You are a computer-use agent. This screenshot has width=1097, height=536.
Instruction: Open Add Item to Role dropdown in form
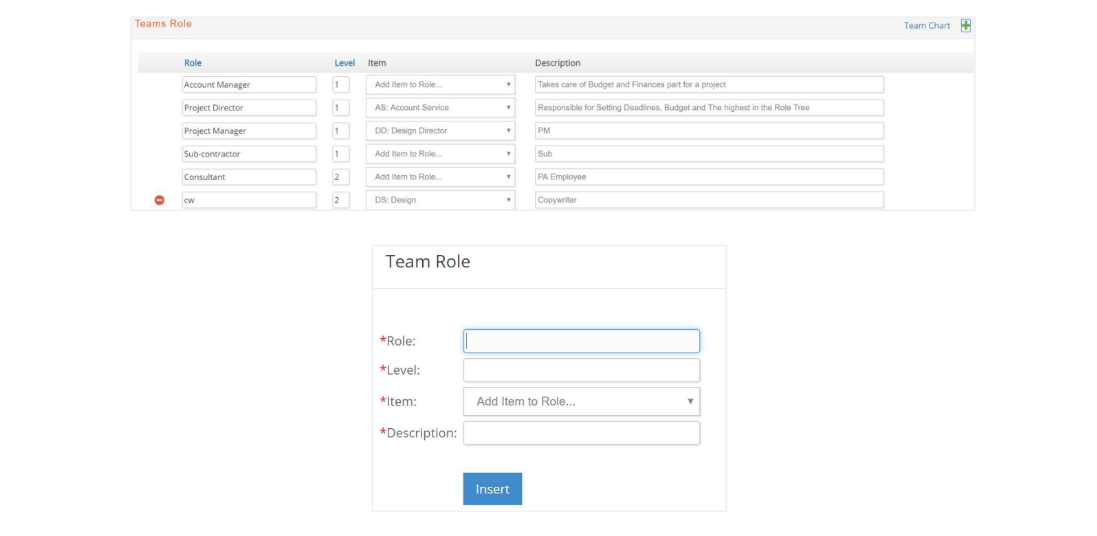581,402
